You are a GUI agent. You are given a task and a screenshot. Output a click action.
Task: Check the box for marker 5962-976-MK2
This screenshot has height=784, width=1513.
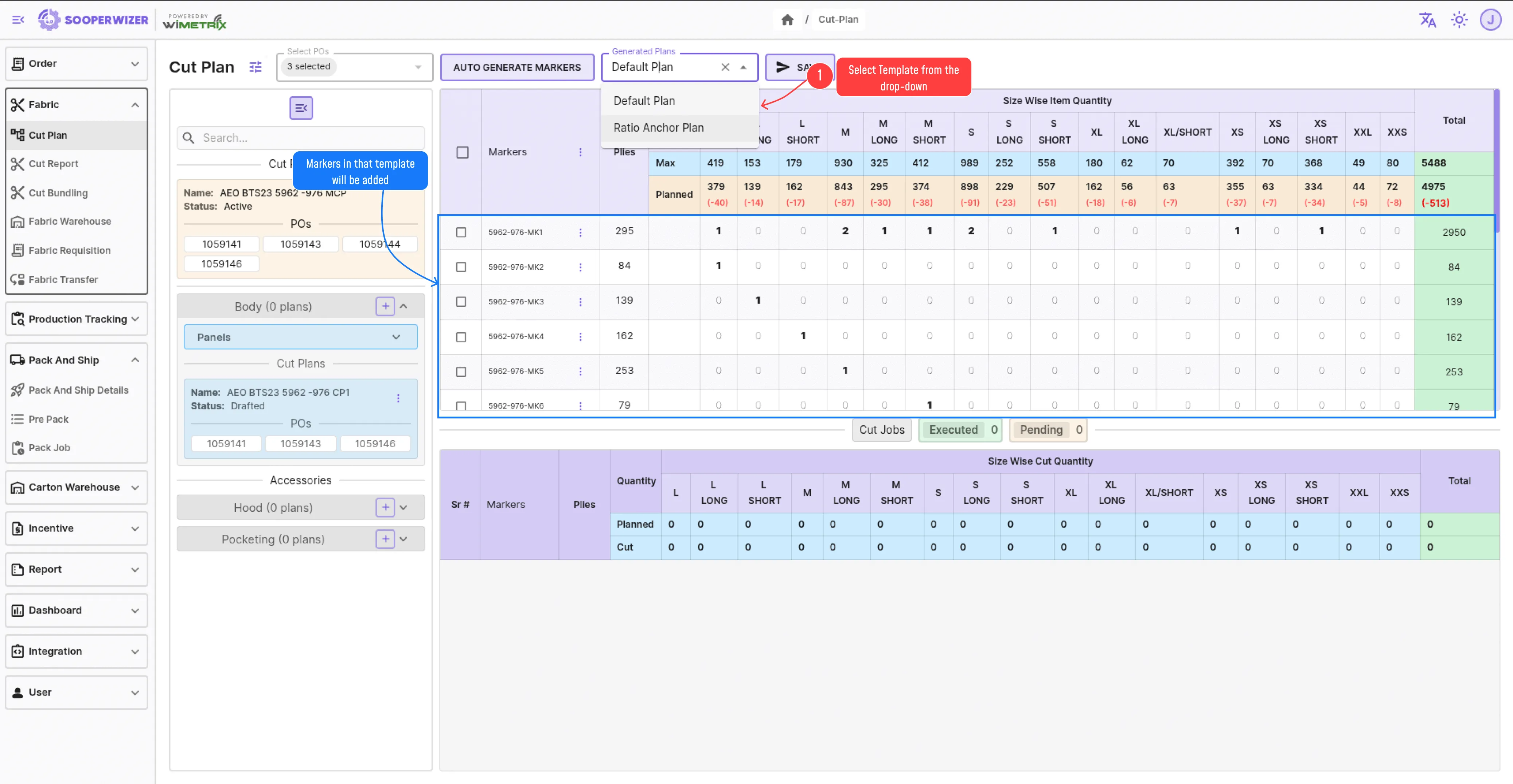(x=461, y=267)
